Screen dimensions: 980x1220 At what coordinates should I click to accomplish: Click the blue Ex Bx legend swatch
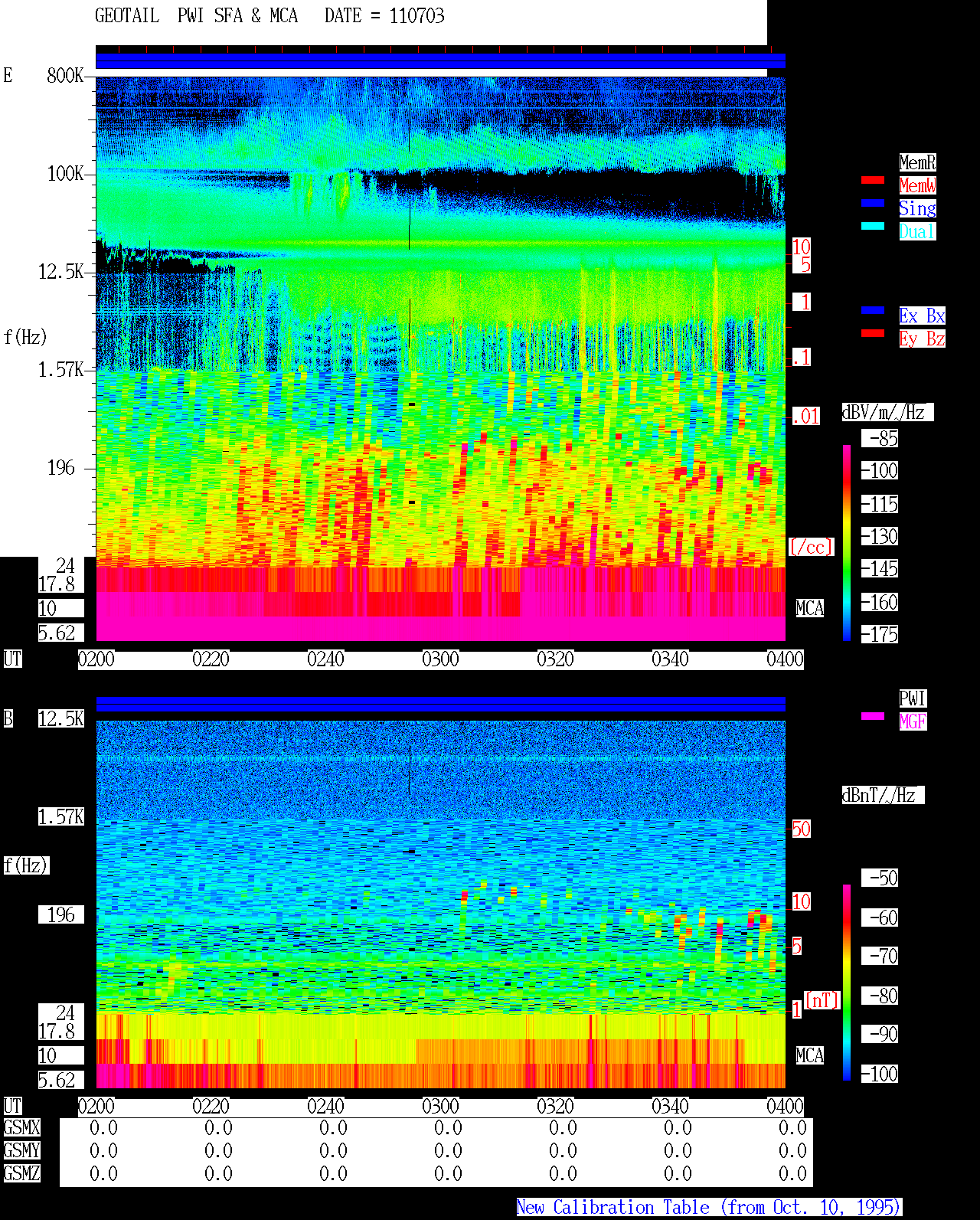[873, 310]
